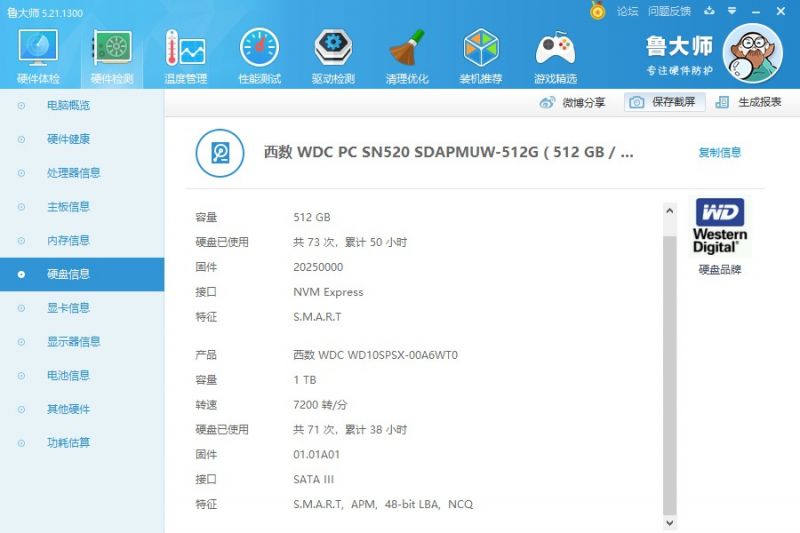This screenshot has width=800, height=533.
Task: Click speed value 7200 转/分
Action: click(320, 405)
